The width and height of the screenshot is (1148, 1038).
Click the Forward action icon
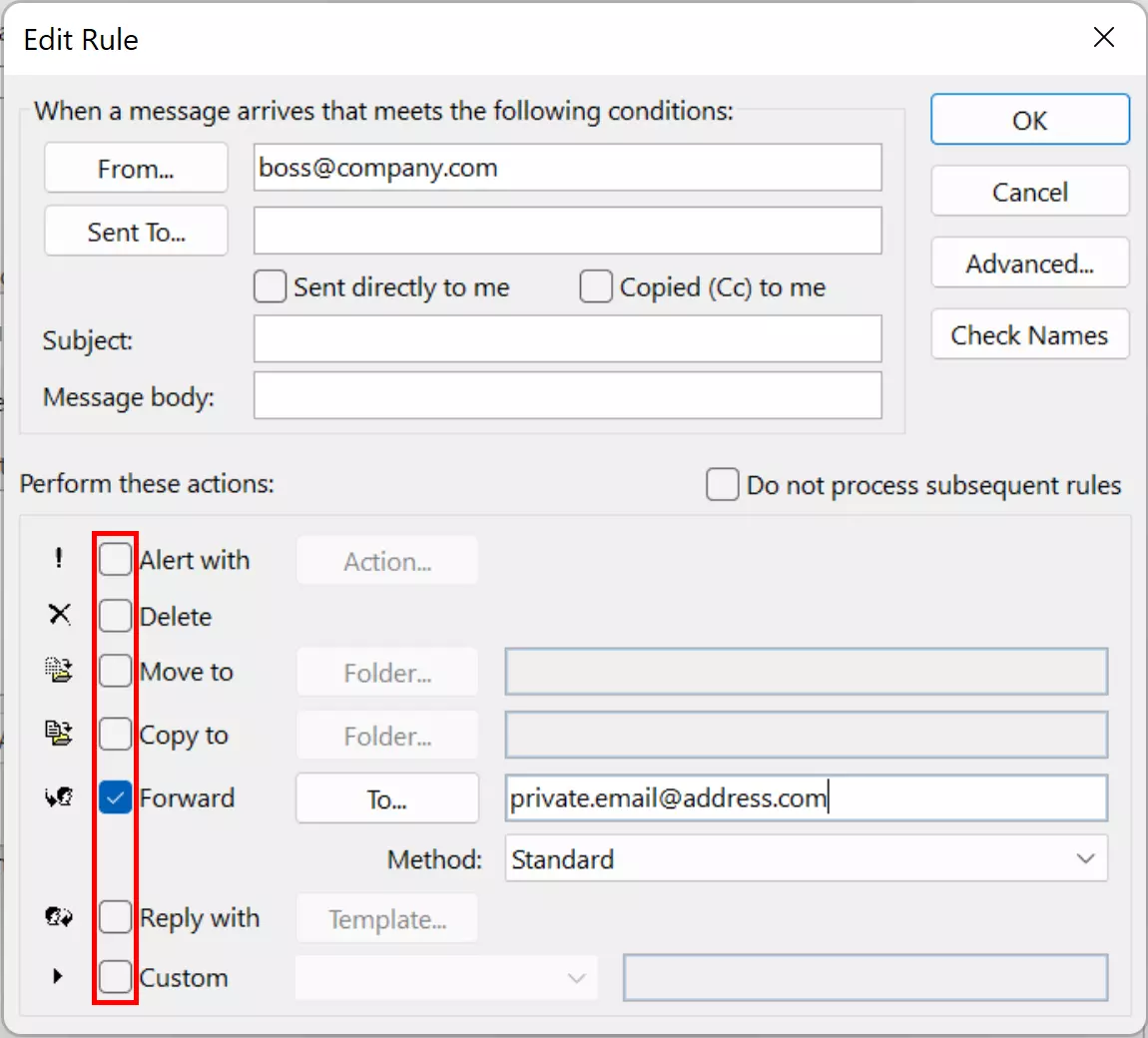pyautogui.click(x=59, y=796)
